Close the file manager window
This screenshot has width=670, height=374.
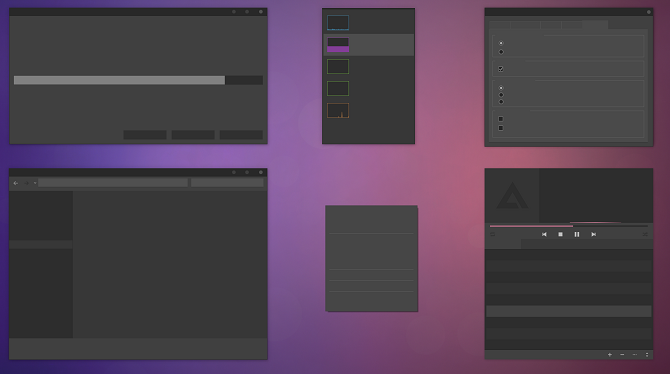pyautogui.click(x=261, y=172)
